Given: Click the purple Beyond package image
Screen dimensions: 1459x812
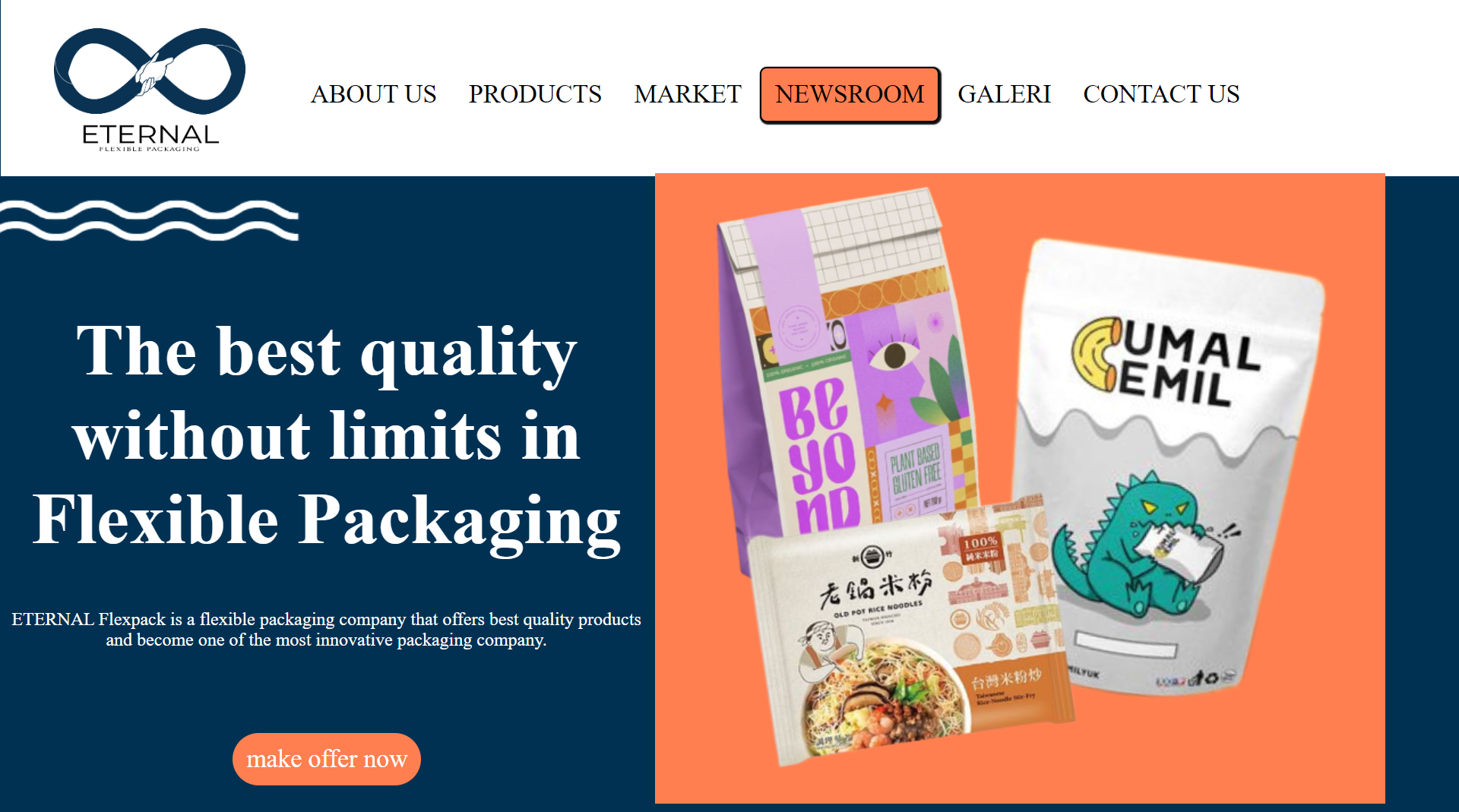Looking at the screenshot, I should coord(843,365).
